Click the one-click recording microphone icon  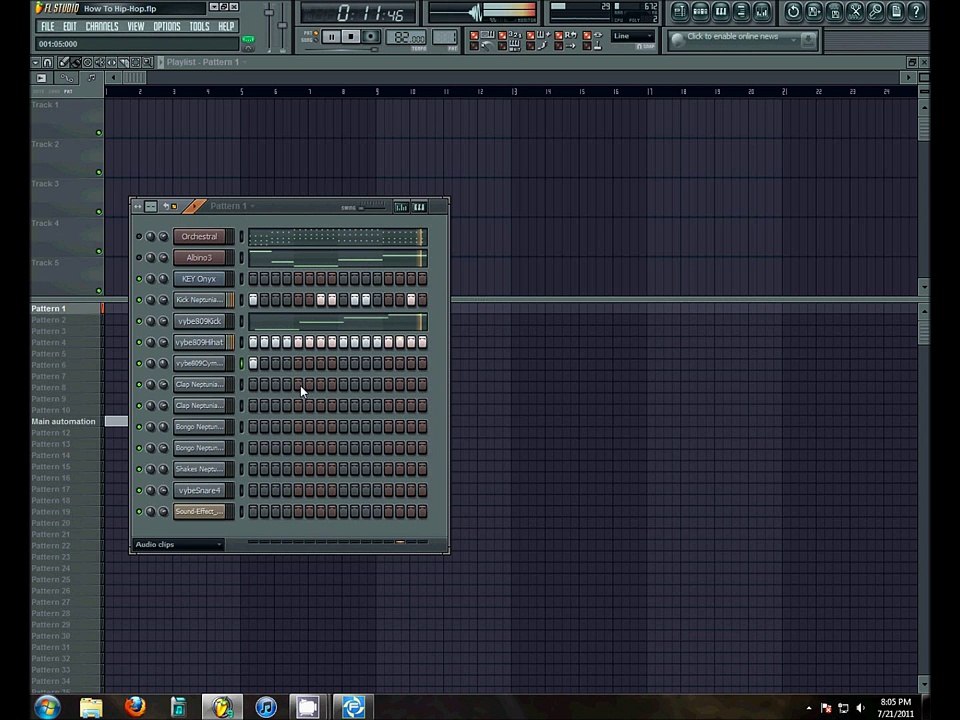(876, 11)
